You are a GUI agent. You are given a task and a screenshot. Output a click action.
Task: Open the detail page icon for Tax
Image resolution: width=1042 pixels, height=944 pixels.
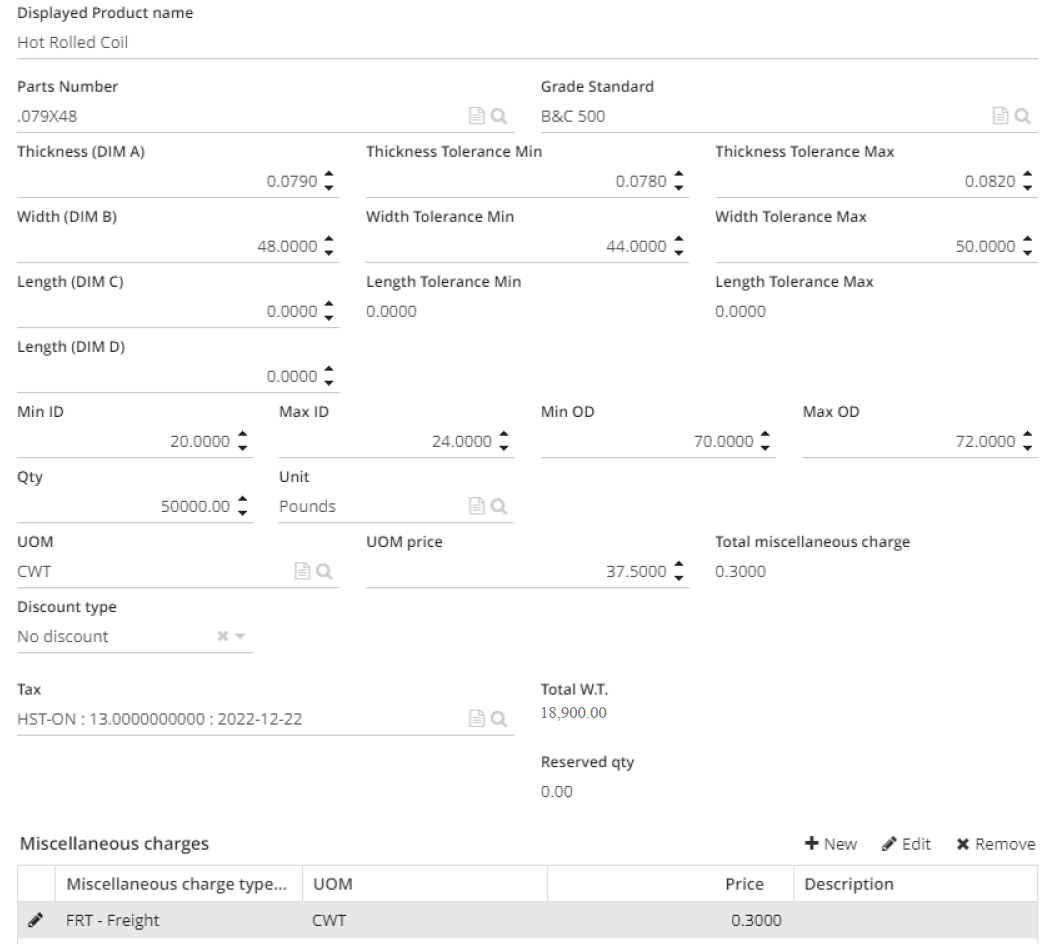[x=479, y=719]
